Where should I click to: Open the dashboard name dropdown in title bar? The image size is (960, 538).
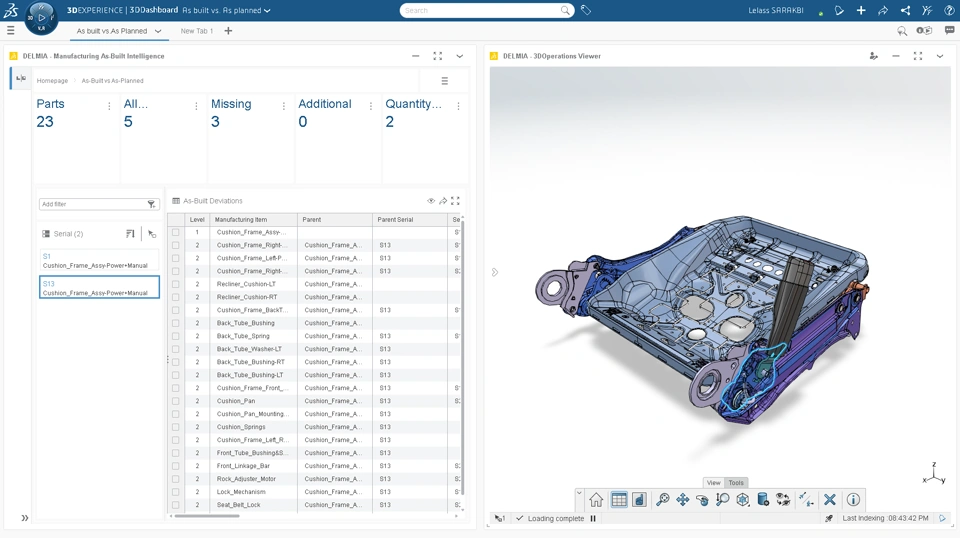click(x=267, y=10)
